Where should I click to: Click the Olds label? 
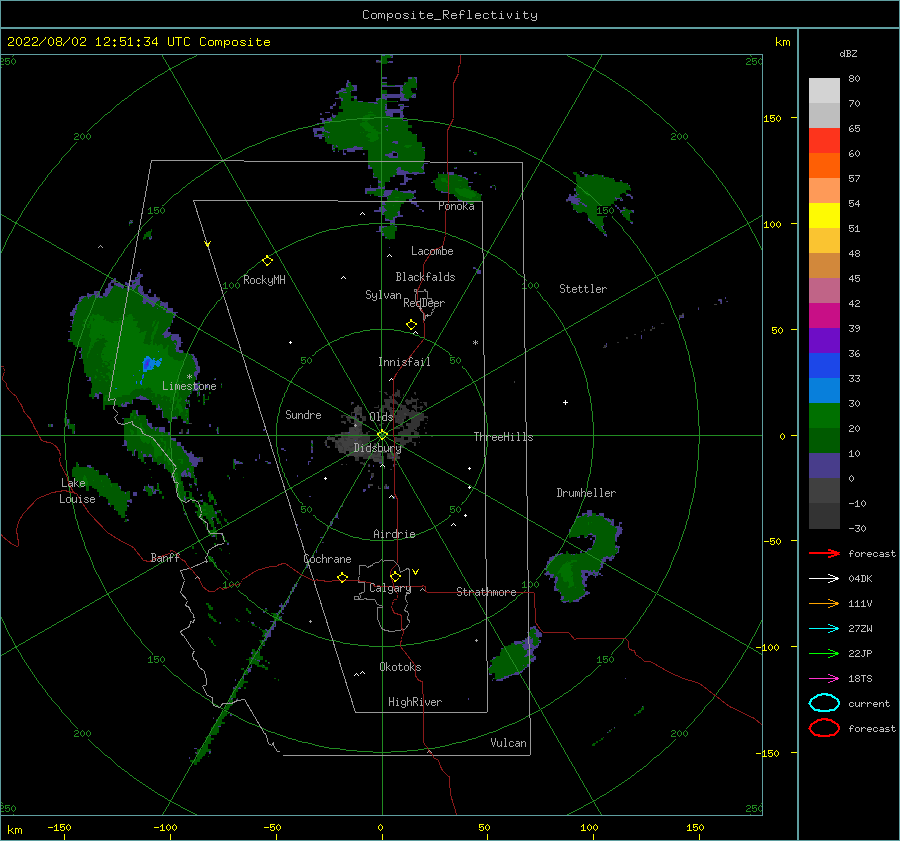(381, 417)
